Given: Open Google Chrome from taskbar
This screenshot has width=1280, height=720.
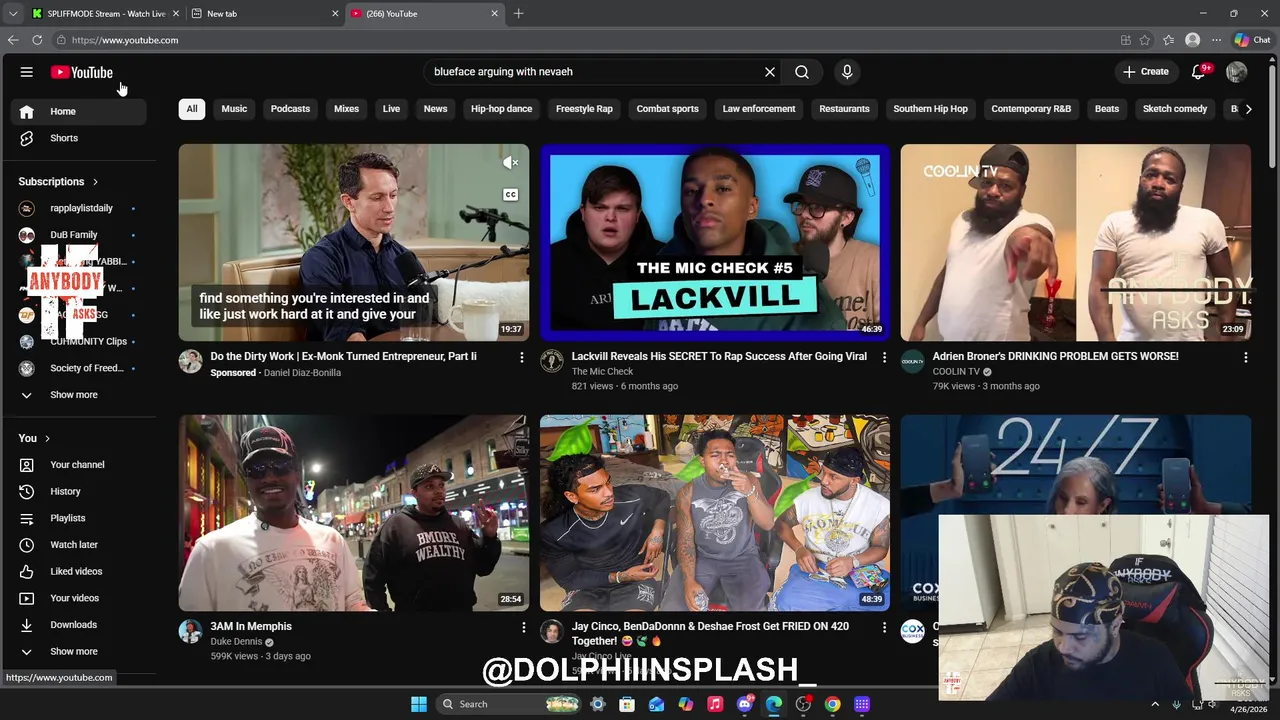Looking at the screenshot, I should (x=832, y=704).
